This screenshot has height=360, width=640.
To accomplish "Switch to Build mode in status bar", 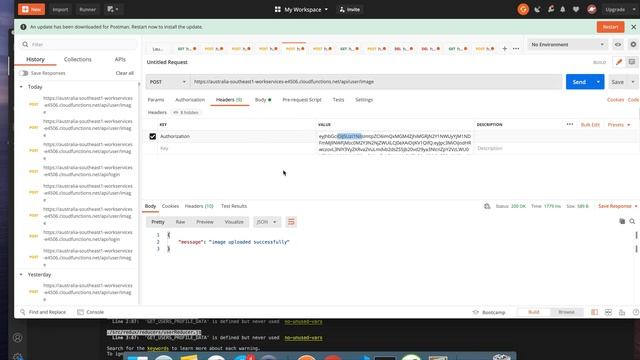I will click(534, 312).
